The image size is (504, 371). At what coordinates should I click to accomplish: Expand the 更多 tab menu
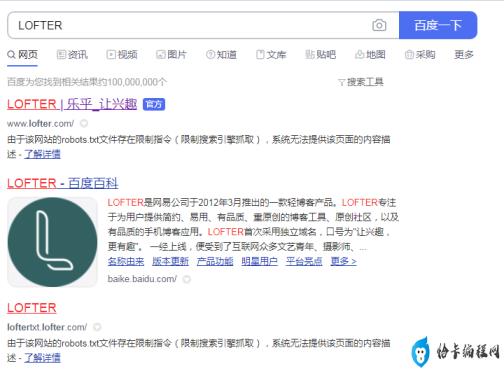464,54
